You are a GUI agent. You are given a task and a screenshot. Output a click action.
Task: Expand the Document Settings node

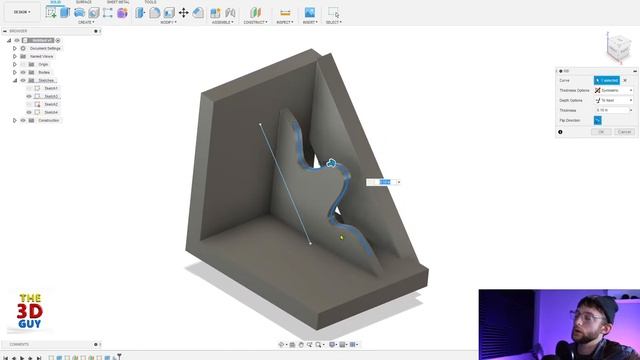point(15,48)
